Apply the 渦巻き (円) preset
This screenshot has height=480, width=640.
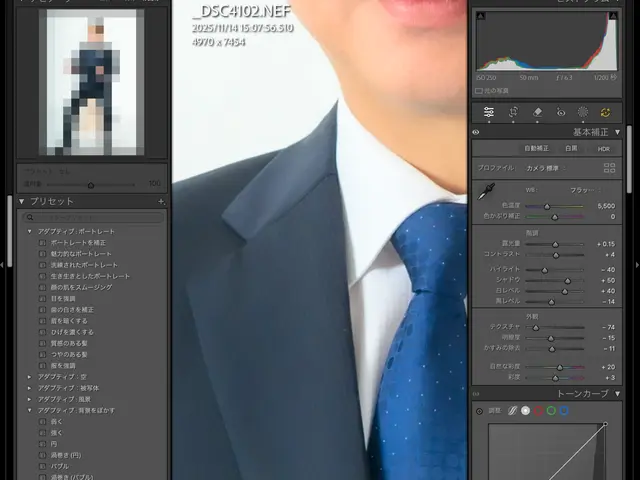(x=66, y=455)
